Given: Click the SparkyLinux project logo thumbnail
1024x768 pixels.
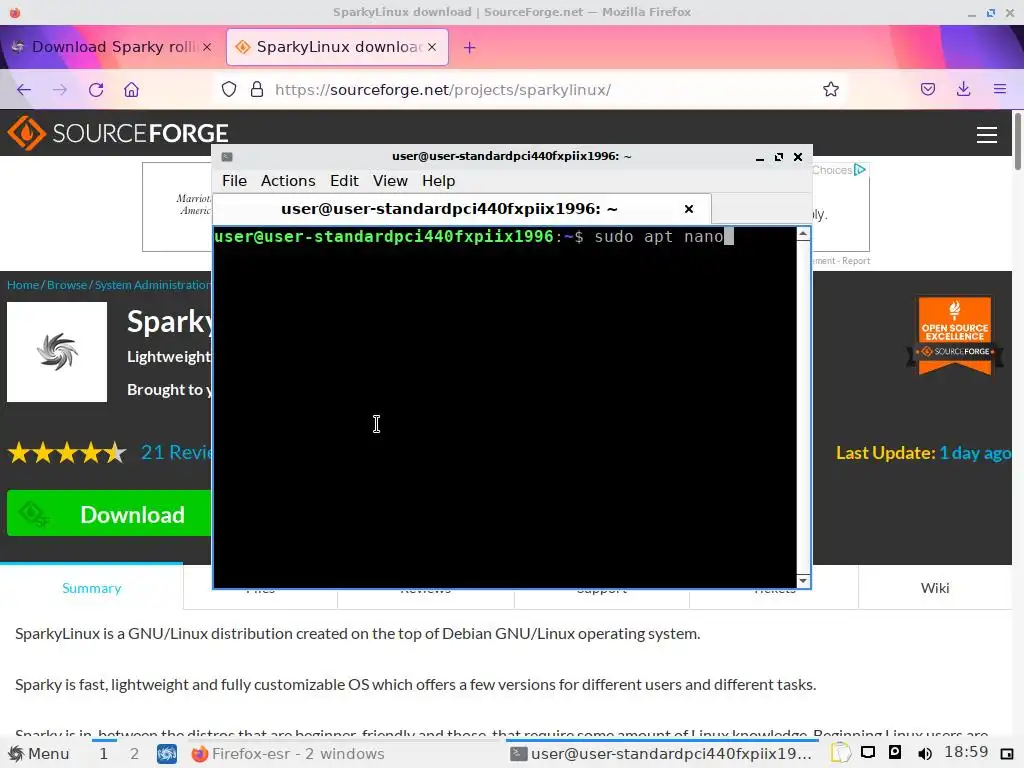Looking at the screenshot, I should click(57, 351).
